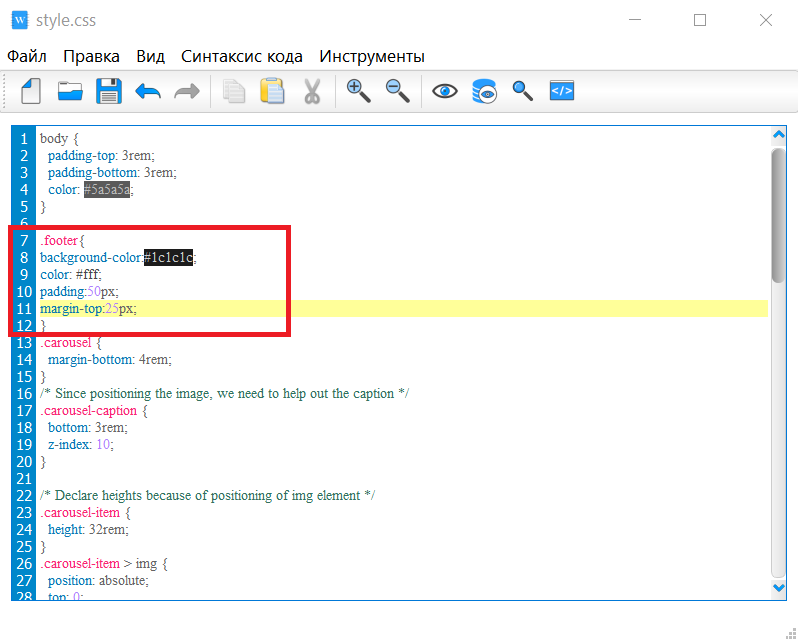Save the file with the floppy disk icon
798x640 pixels.
pyautogui.click(x=109, y=92)
